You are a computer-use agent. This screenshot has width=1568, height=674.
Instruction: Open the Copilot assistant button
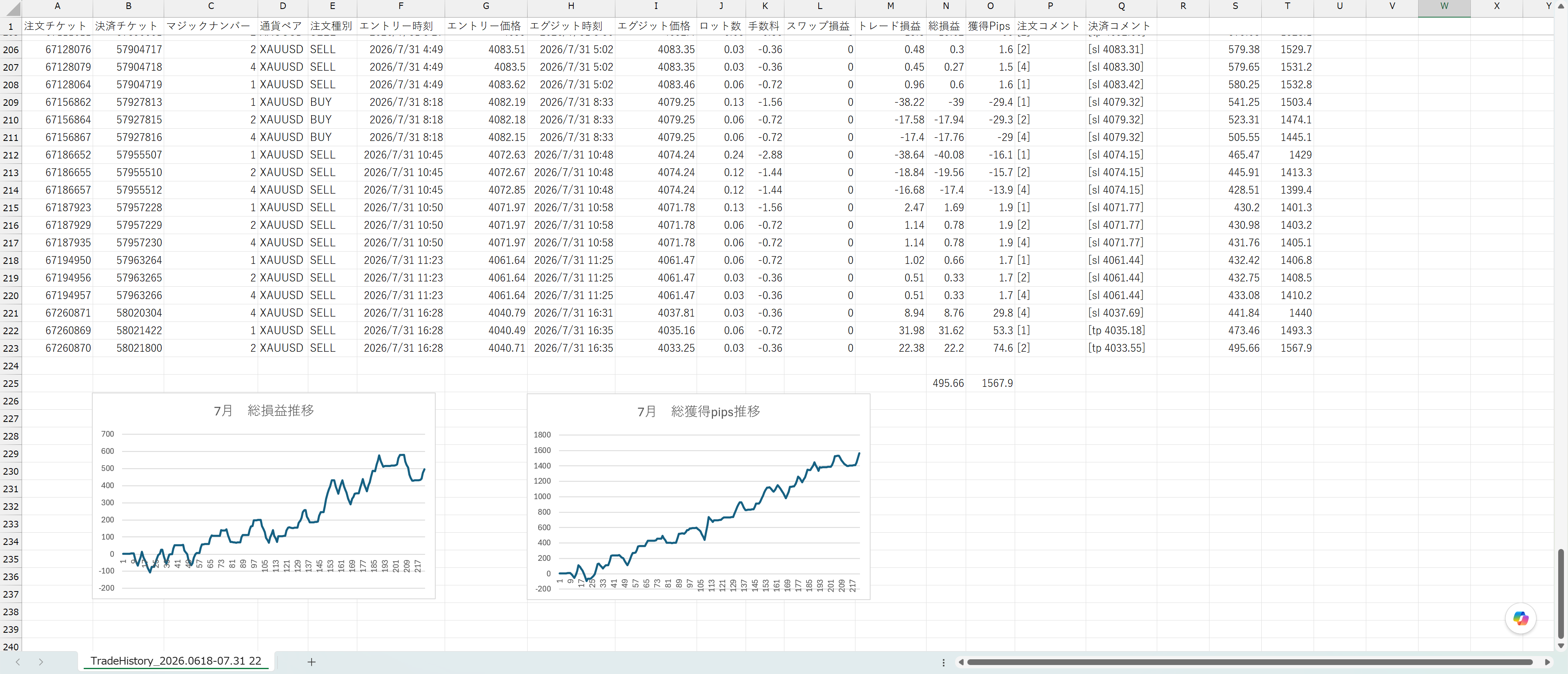click(x=1520, y=618)
